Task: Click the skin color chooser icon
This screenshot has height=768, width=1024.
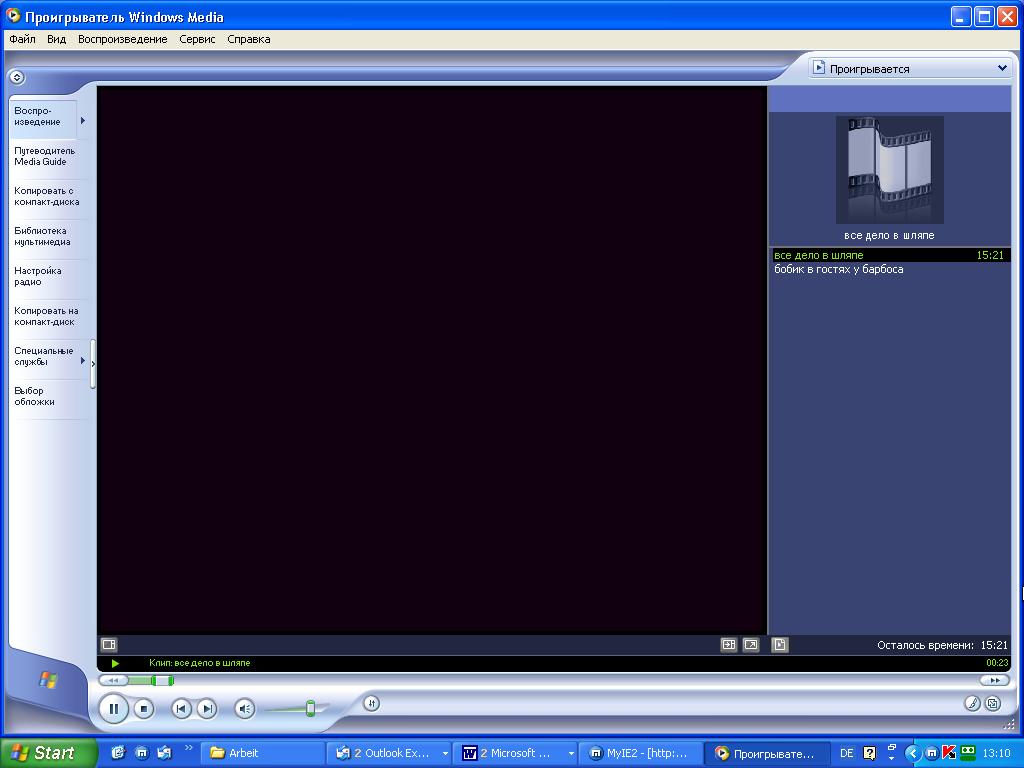Action: [x=972, y=703]
